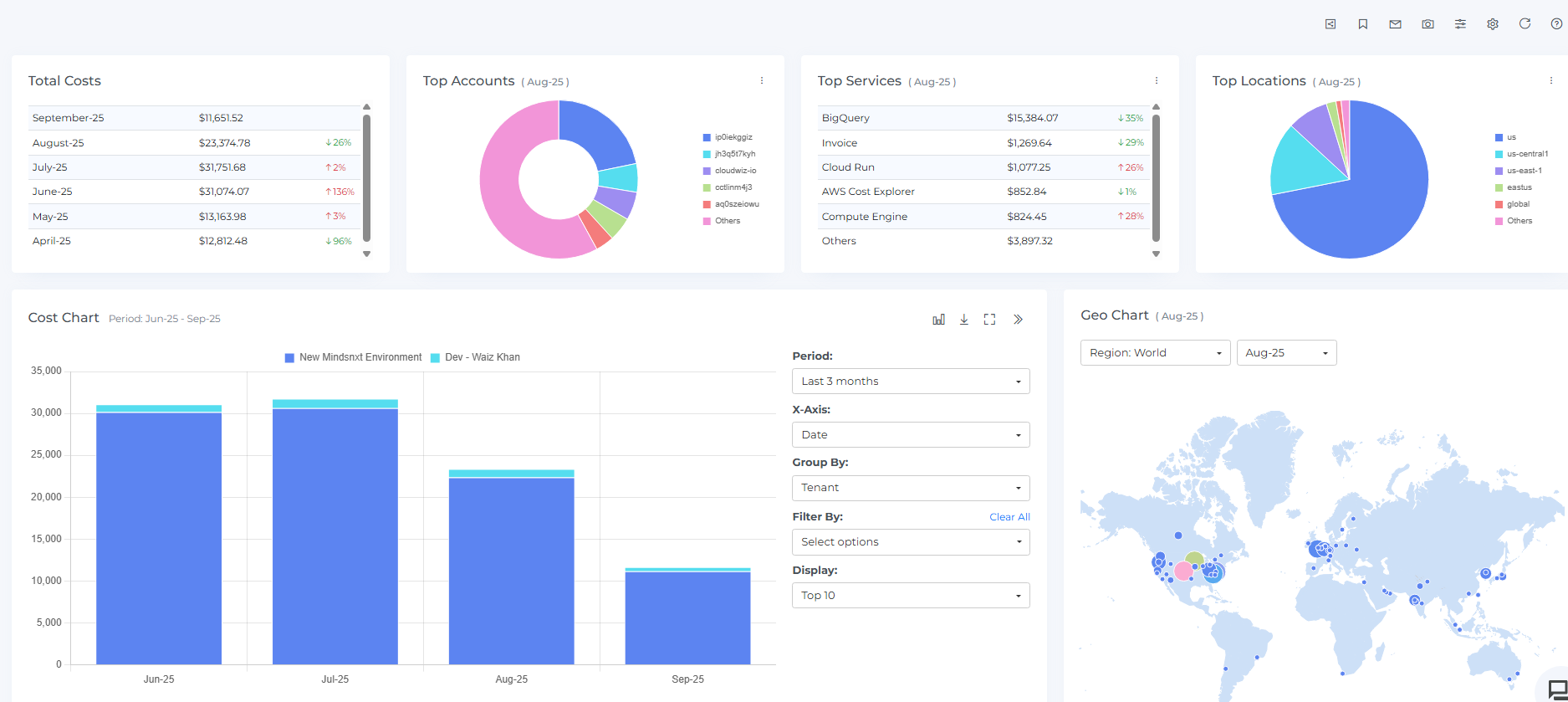This screenshot has width=1568, height=702.
Task: Switch chart type using bar chart icon
Action: [939, 320]
